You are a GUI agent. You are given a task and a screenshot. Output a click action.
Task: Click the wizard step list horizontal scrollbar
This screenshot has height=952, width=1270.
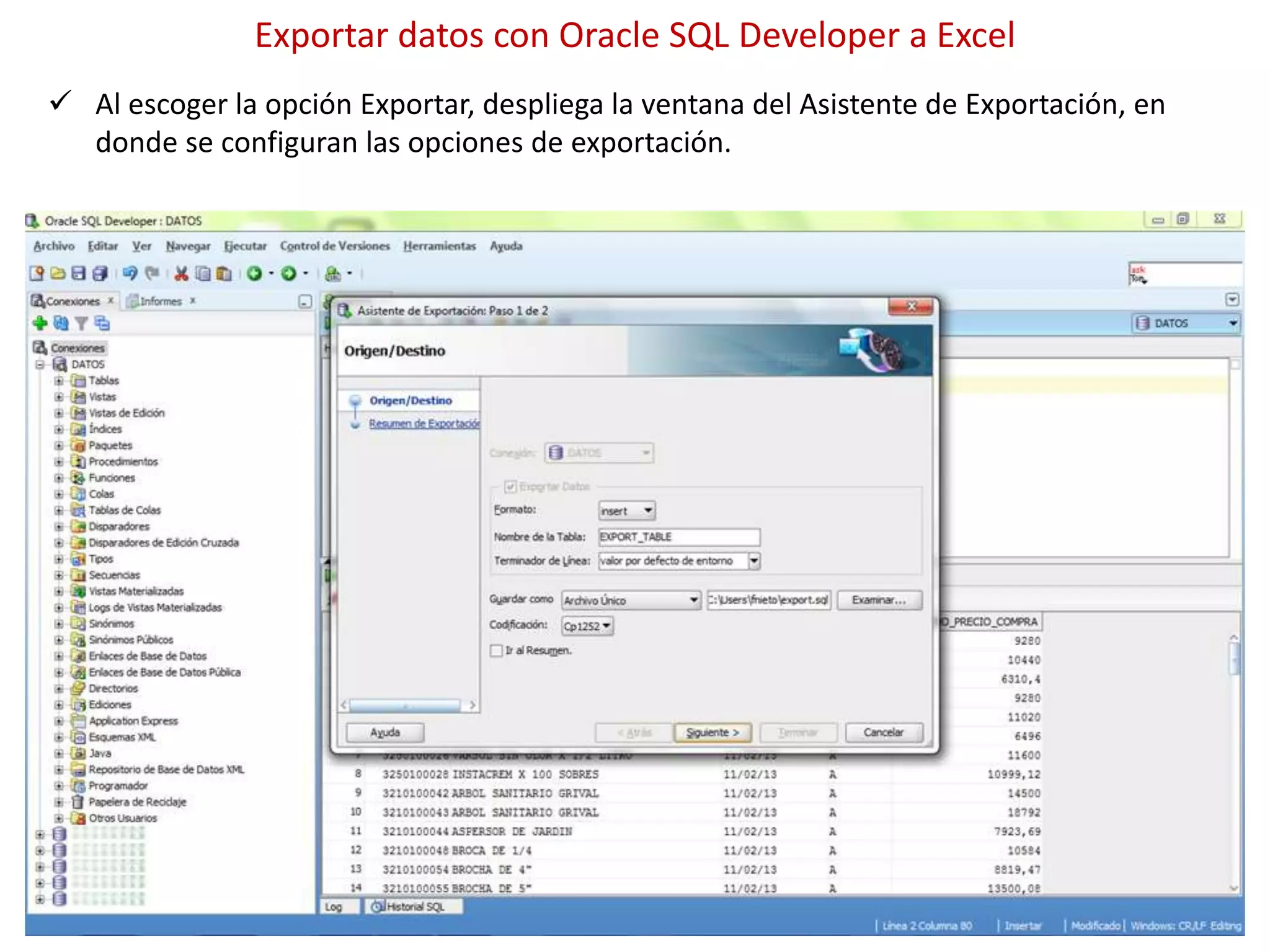(406, 705)
